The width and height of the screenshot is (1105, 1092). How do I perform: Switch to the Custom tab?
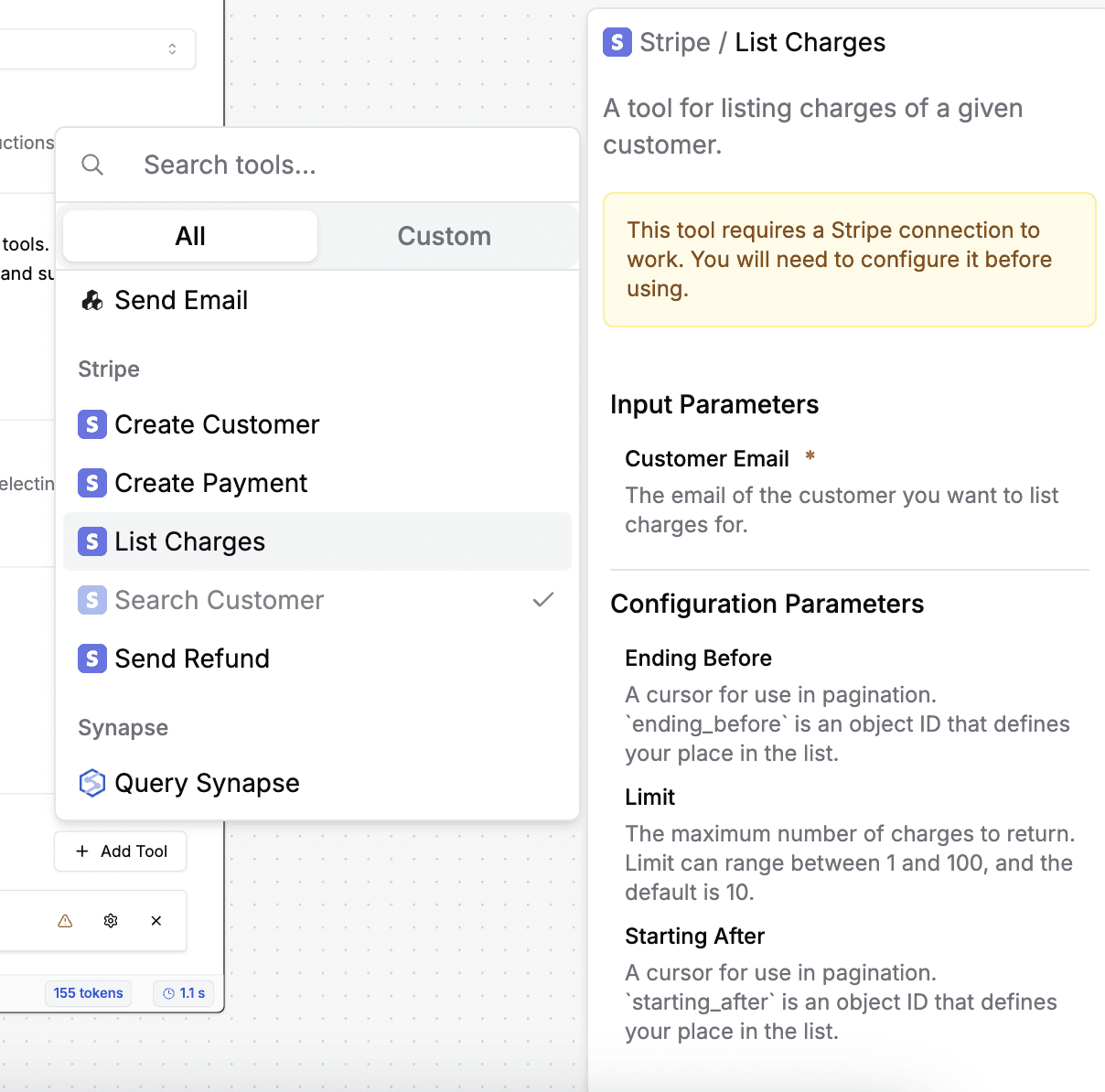coord(445,236)
